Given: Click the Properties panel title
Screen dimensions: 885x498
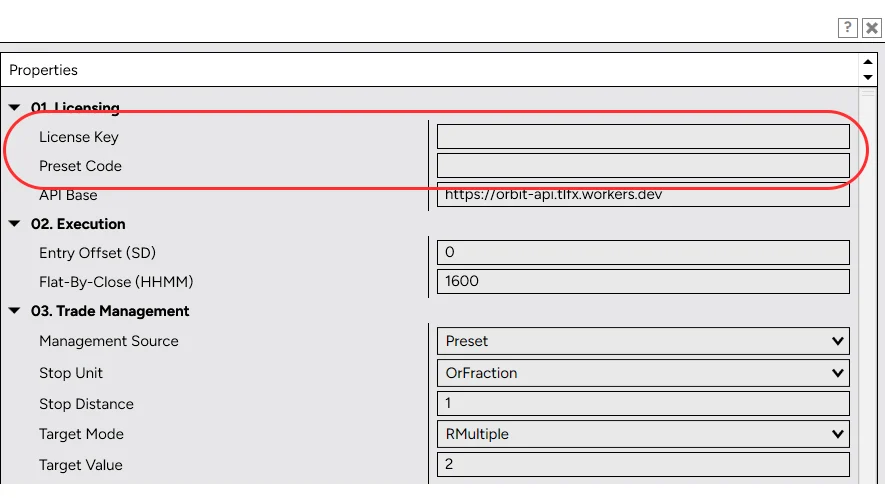Looking at the screenshot, I should [x=43, y=70].
